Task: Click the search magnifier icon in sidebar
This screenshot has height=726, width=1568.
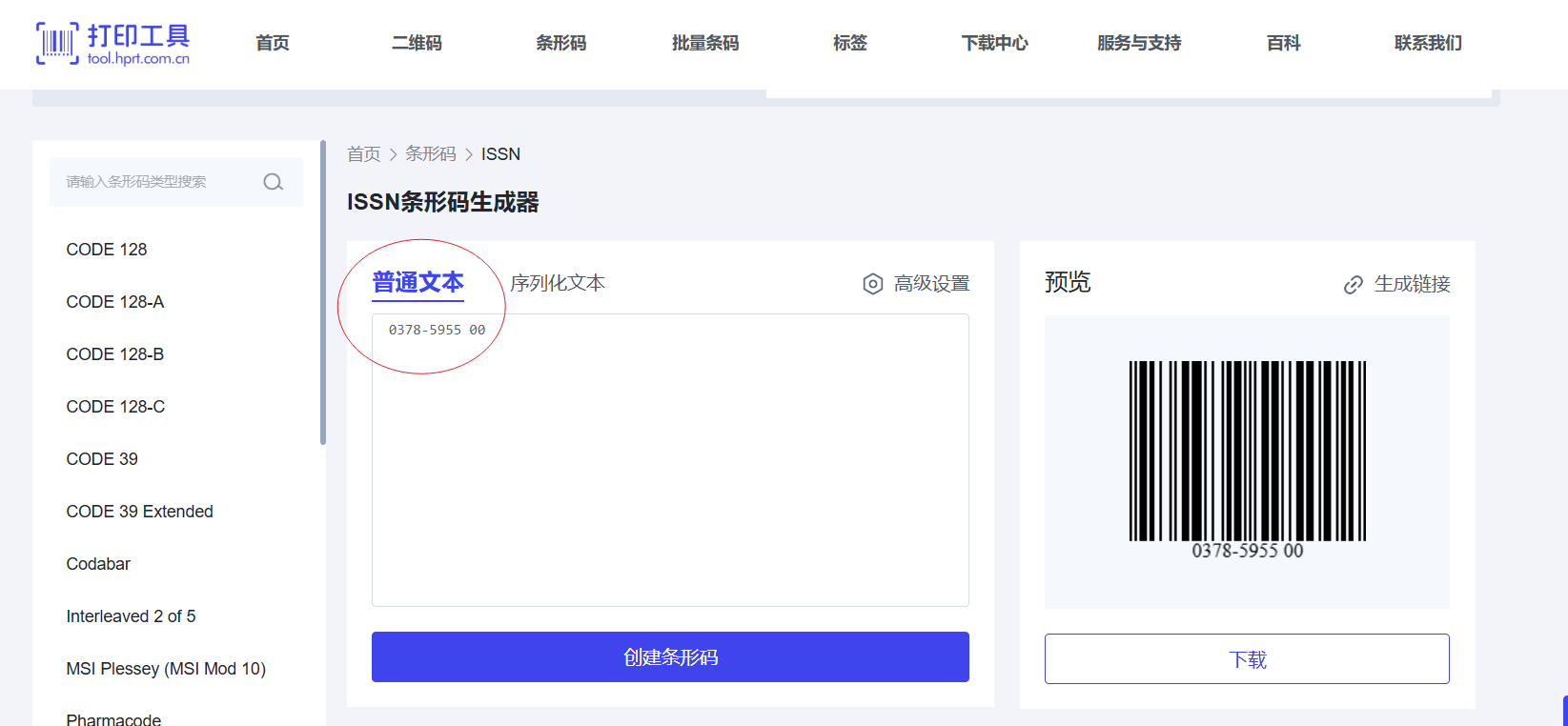Action: (274, 182)
